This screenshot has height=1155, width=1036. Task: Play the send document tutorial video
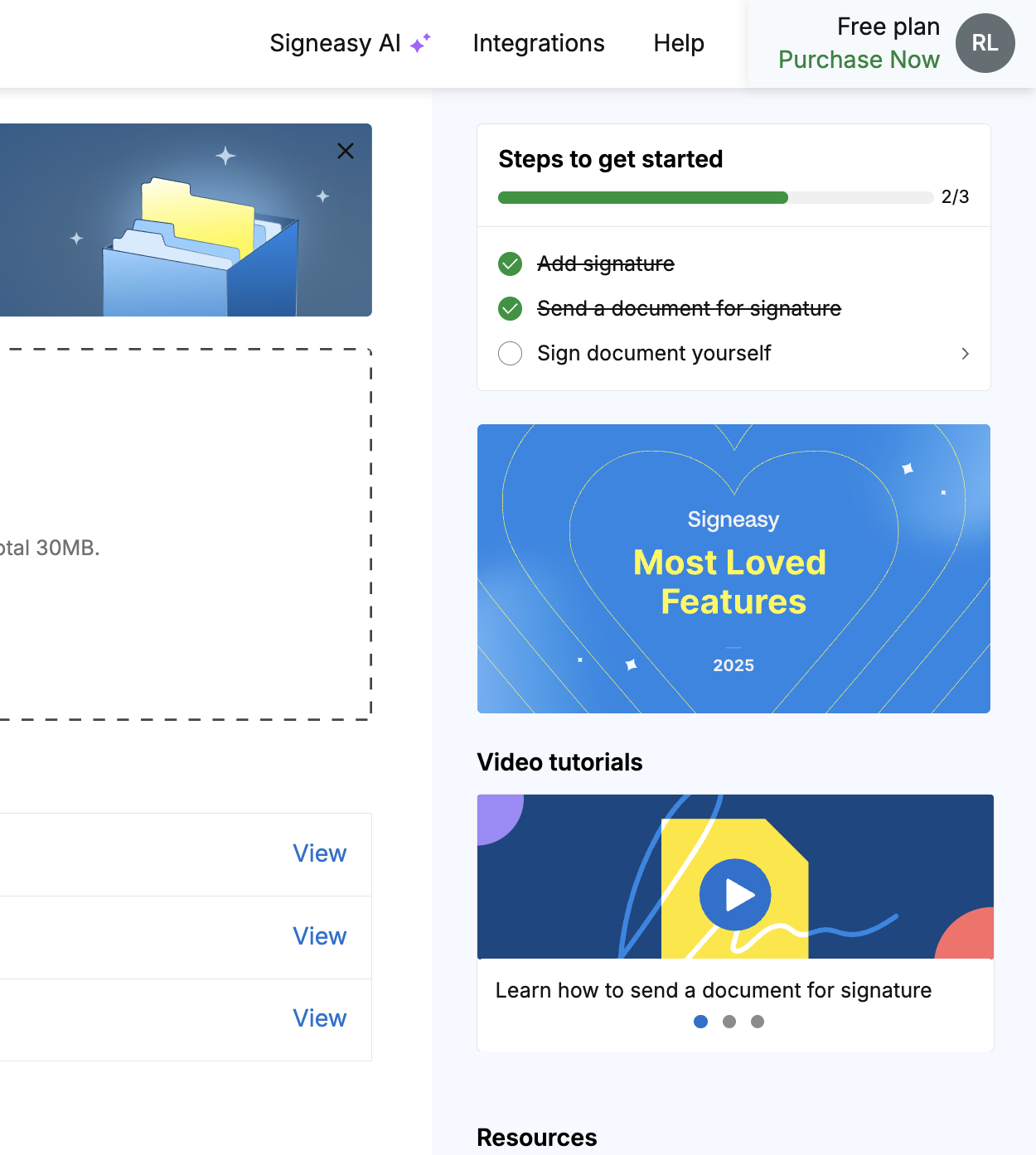pyautogui.click(x=735, y=895)
